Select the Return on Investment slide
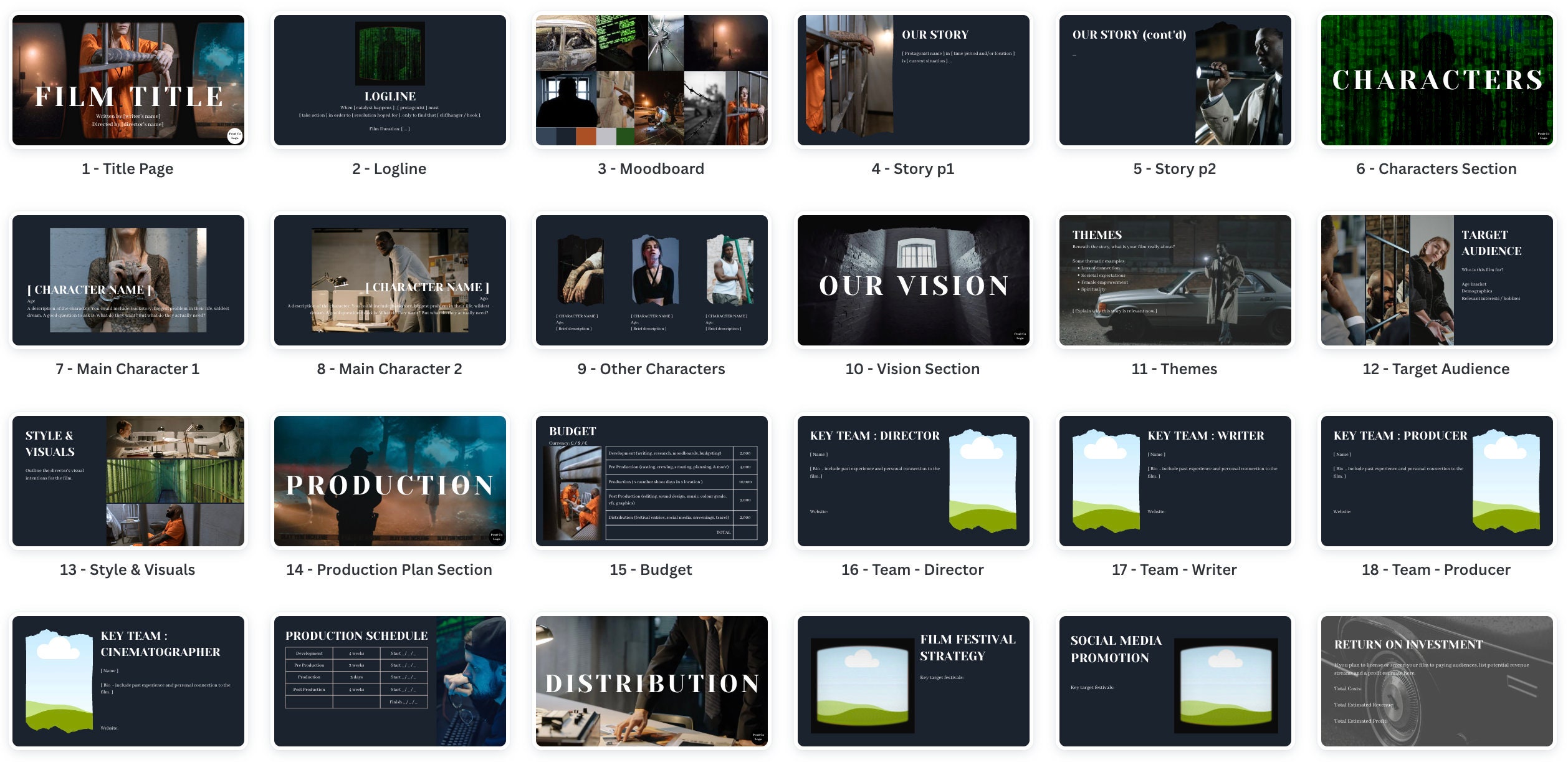 [1435, 681]
